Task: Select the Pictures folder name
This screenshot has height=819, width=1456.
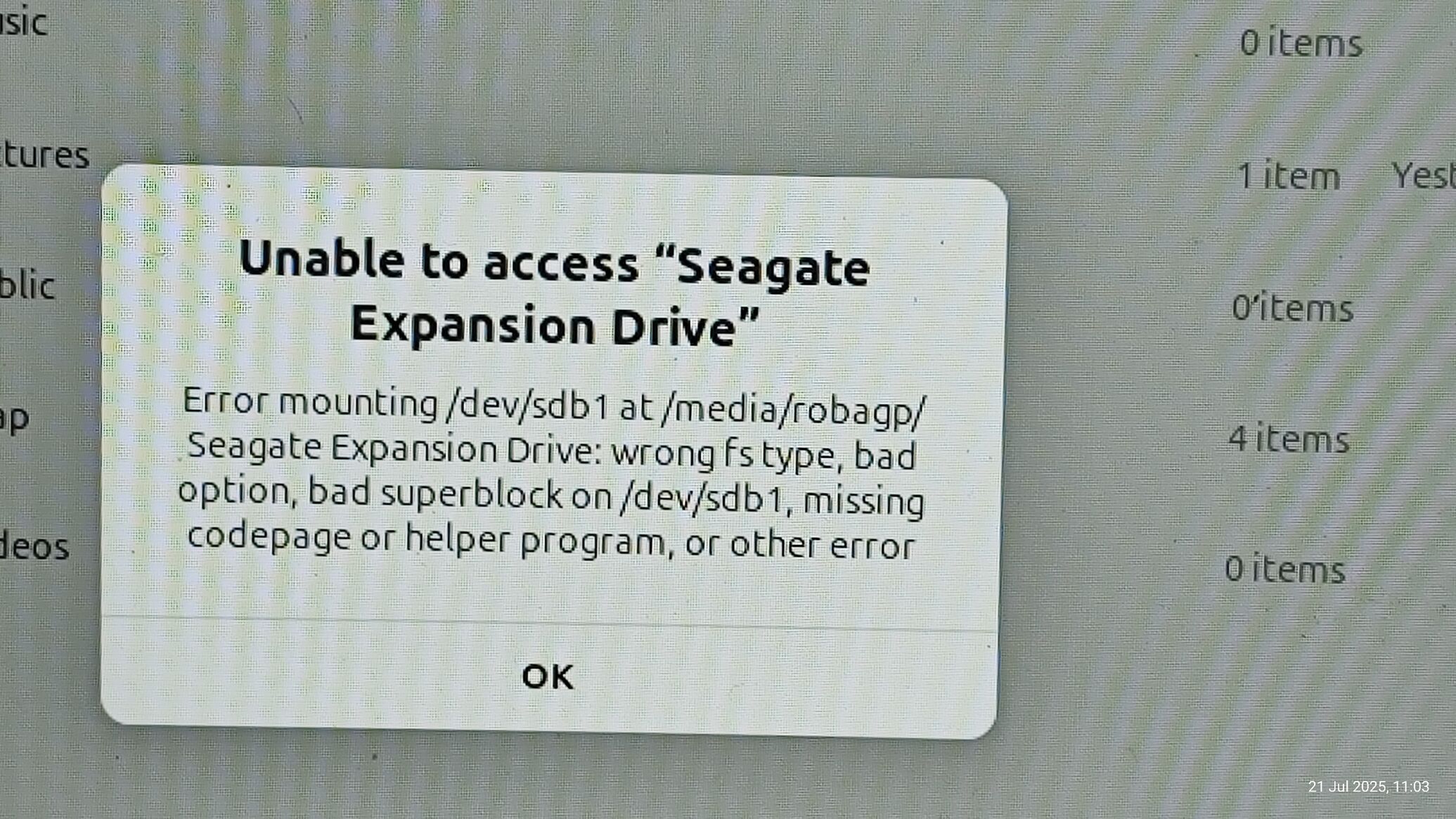Action: click(x=44, y=154)
